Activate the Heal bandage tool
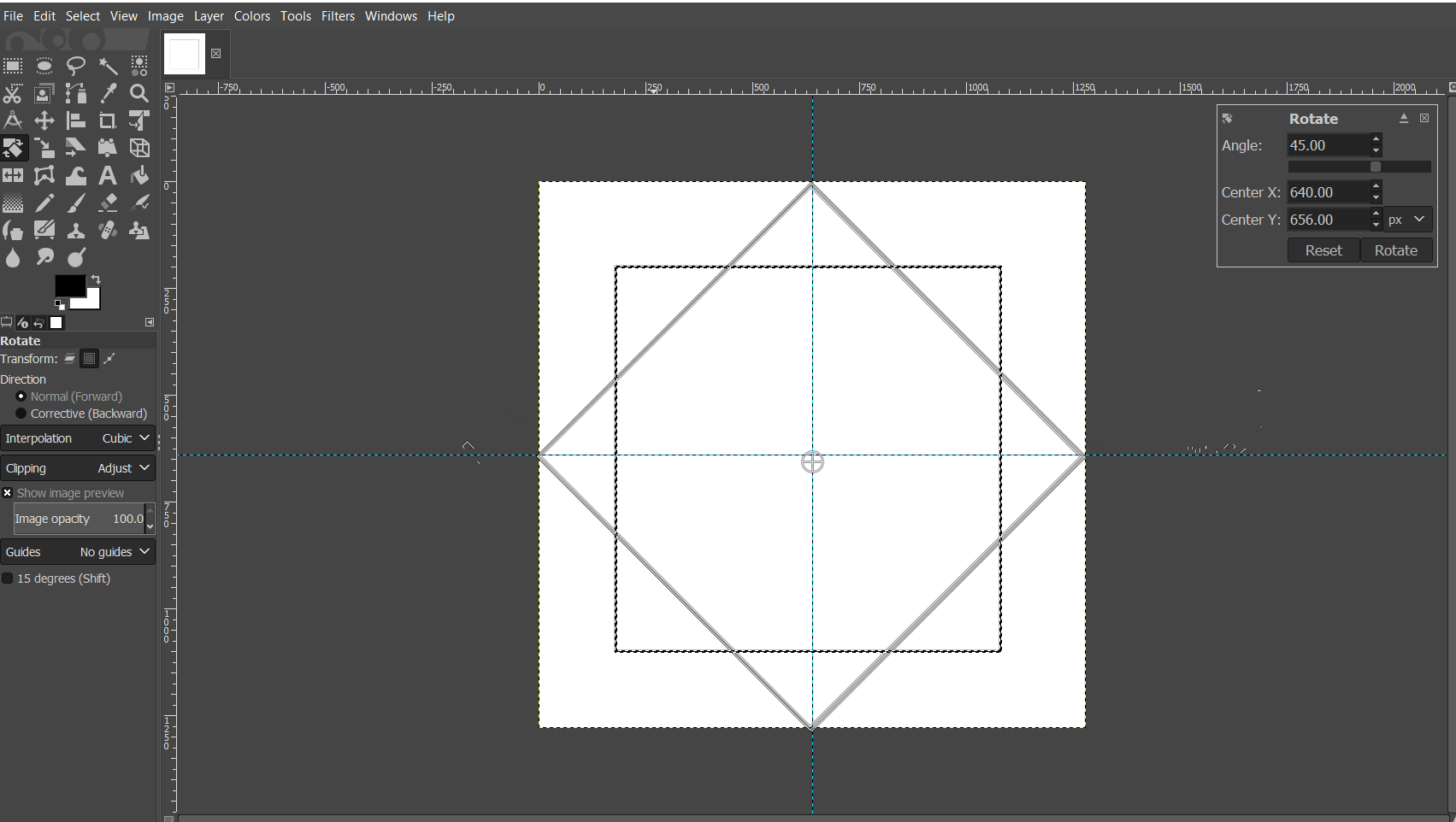Viewport: 1456px width, 822px height. coord(108,230)
